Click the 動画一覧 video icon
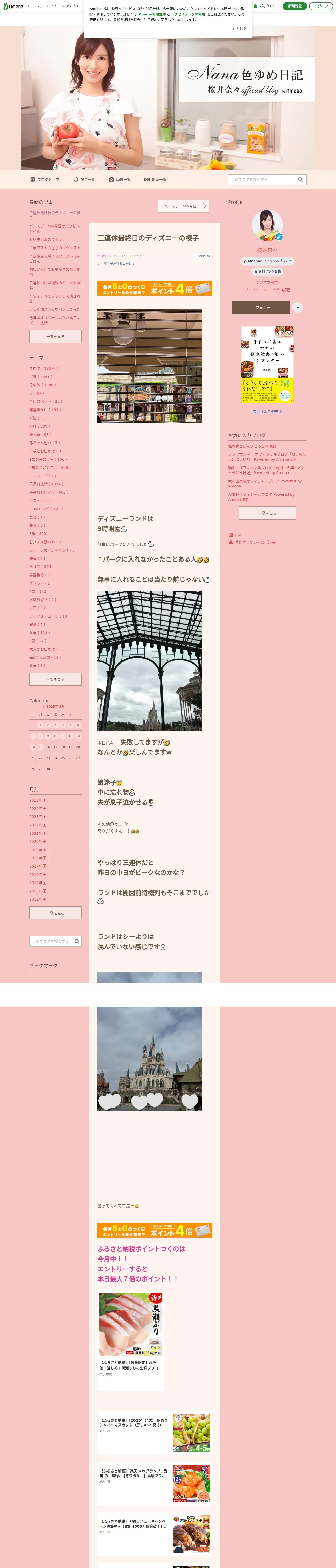 click(x=147, y=180)
